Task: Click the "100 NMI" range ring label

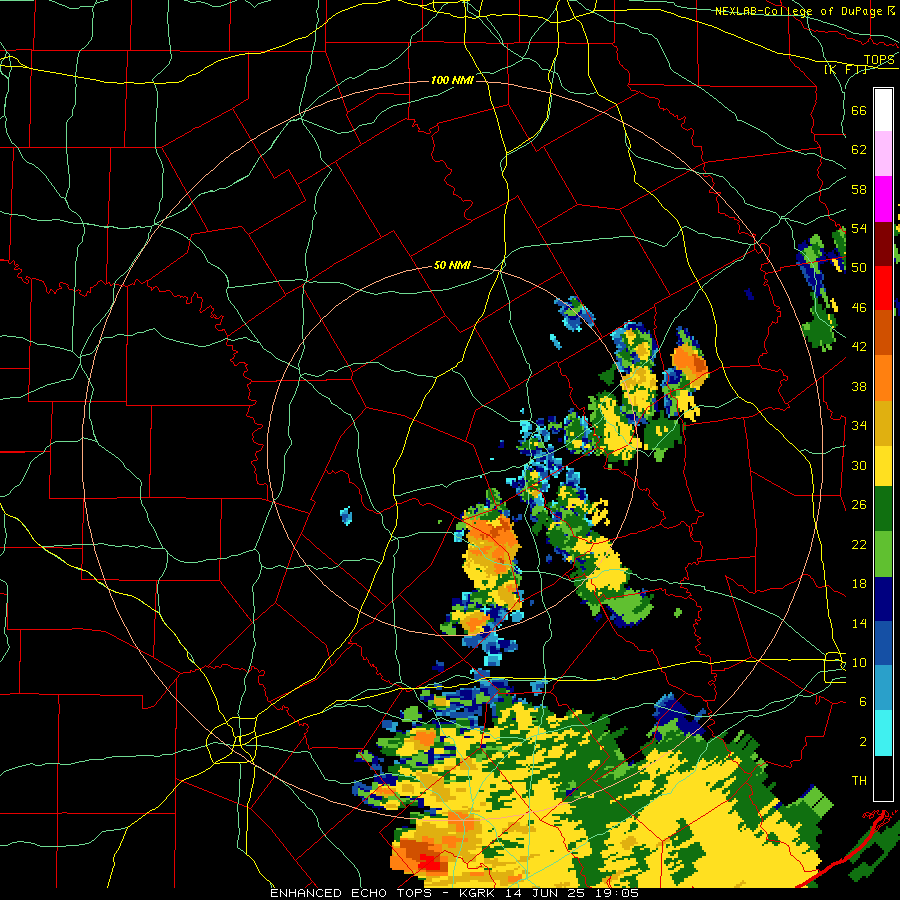Action: 452,80
